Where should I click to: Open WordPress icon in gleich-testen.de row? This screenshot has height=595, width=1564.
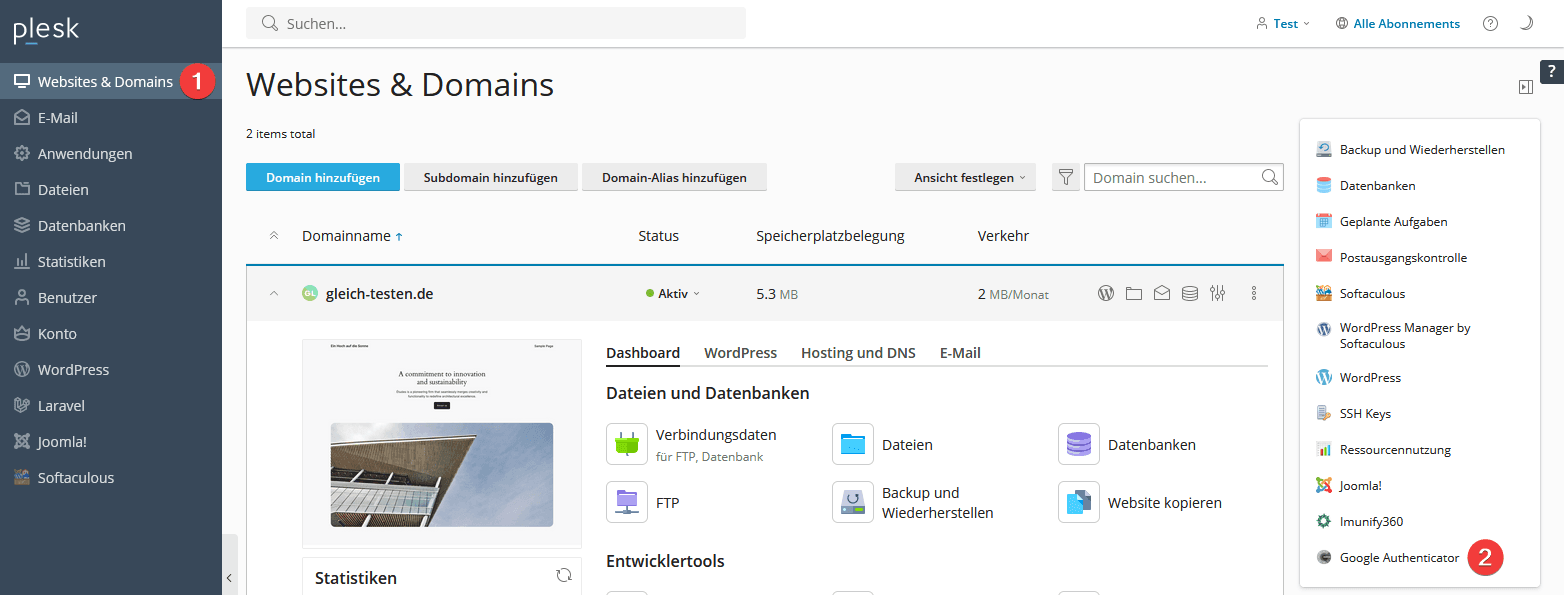[1106, 294]
